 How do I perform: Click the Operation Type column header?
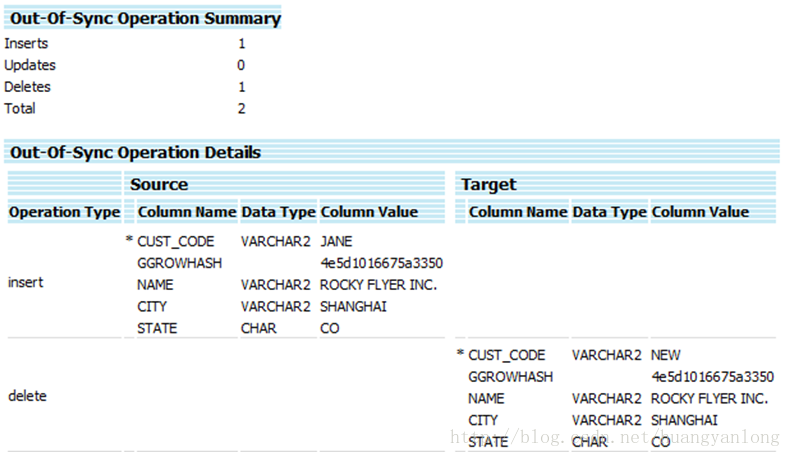pyautogui.click(x=65, y=212)
